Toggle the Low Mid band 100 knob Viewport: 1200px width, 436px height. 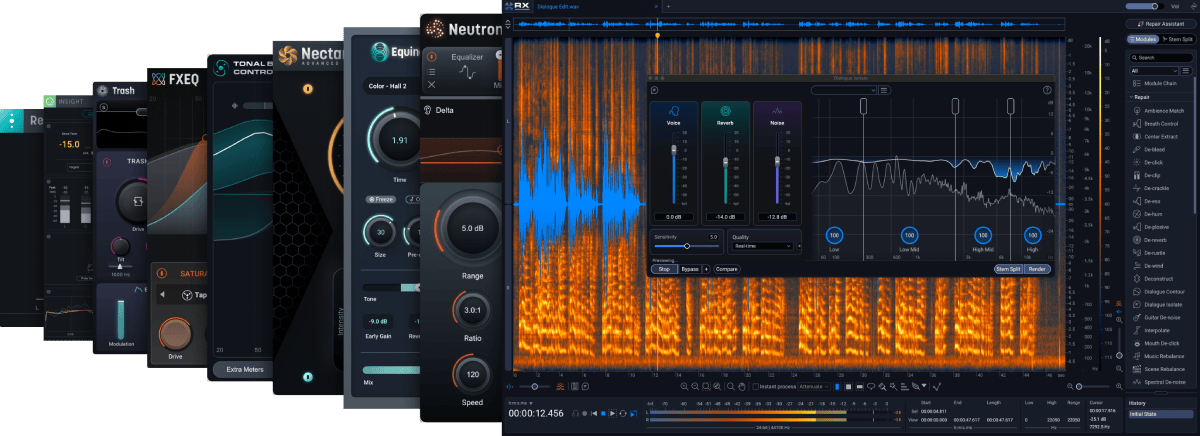tap(908, 234)
